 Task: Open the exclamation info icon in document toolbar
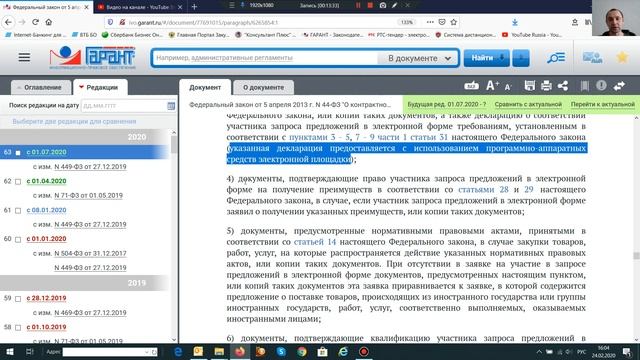coord(601,85)
